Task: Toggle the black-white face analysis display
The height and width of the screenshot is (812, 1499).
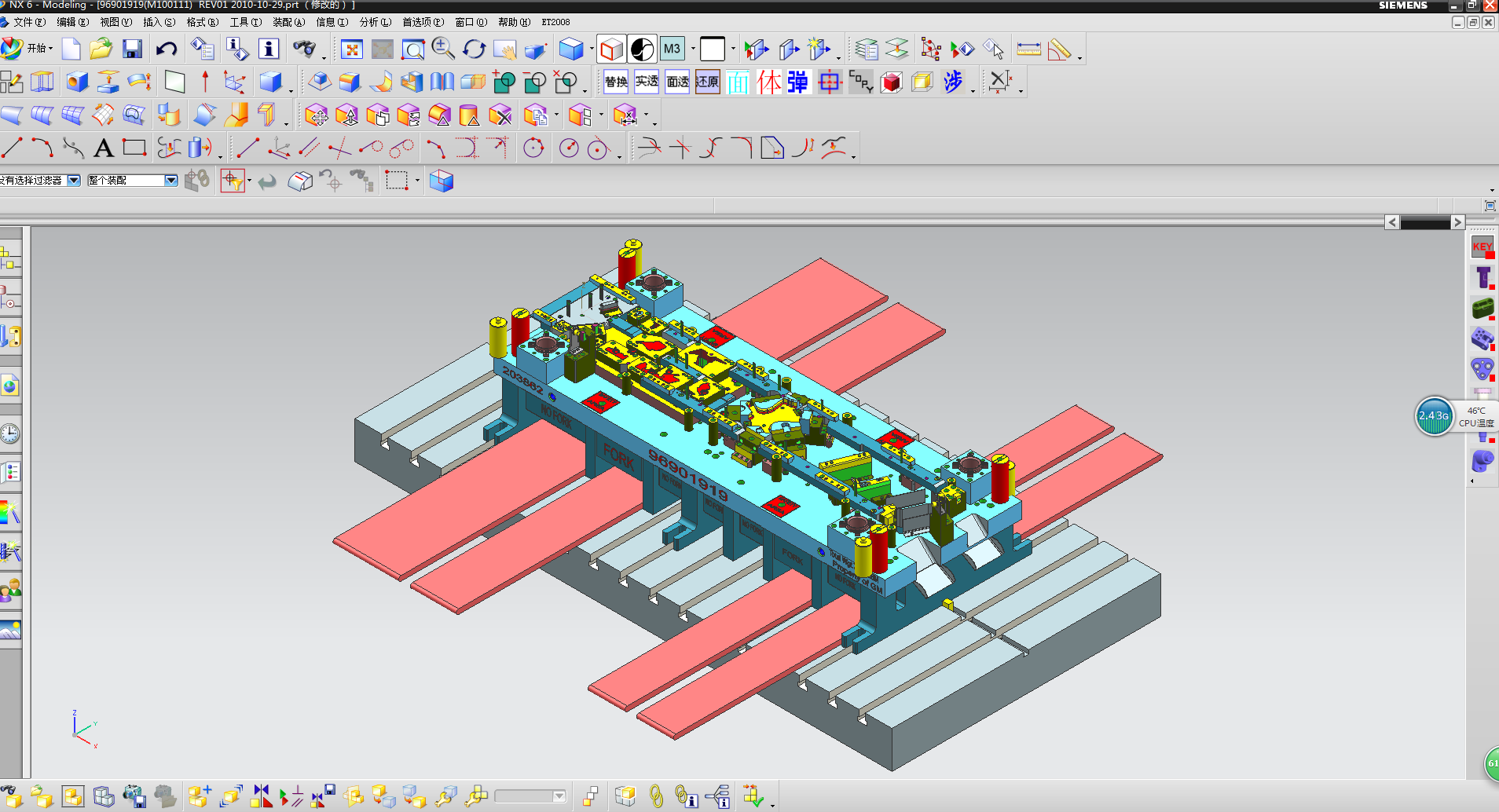Action: (642, 49)
